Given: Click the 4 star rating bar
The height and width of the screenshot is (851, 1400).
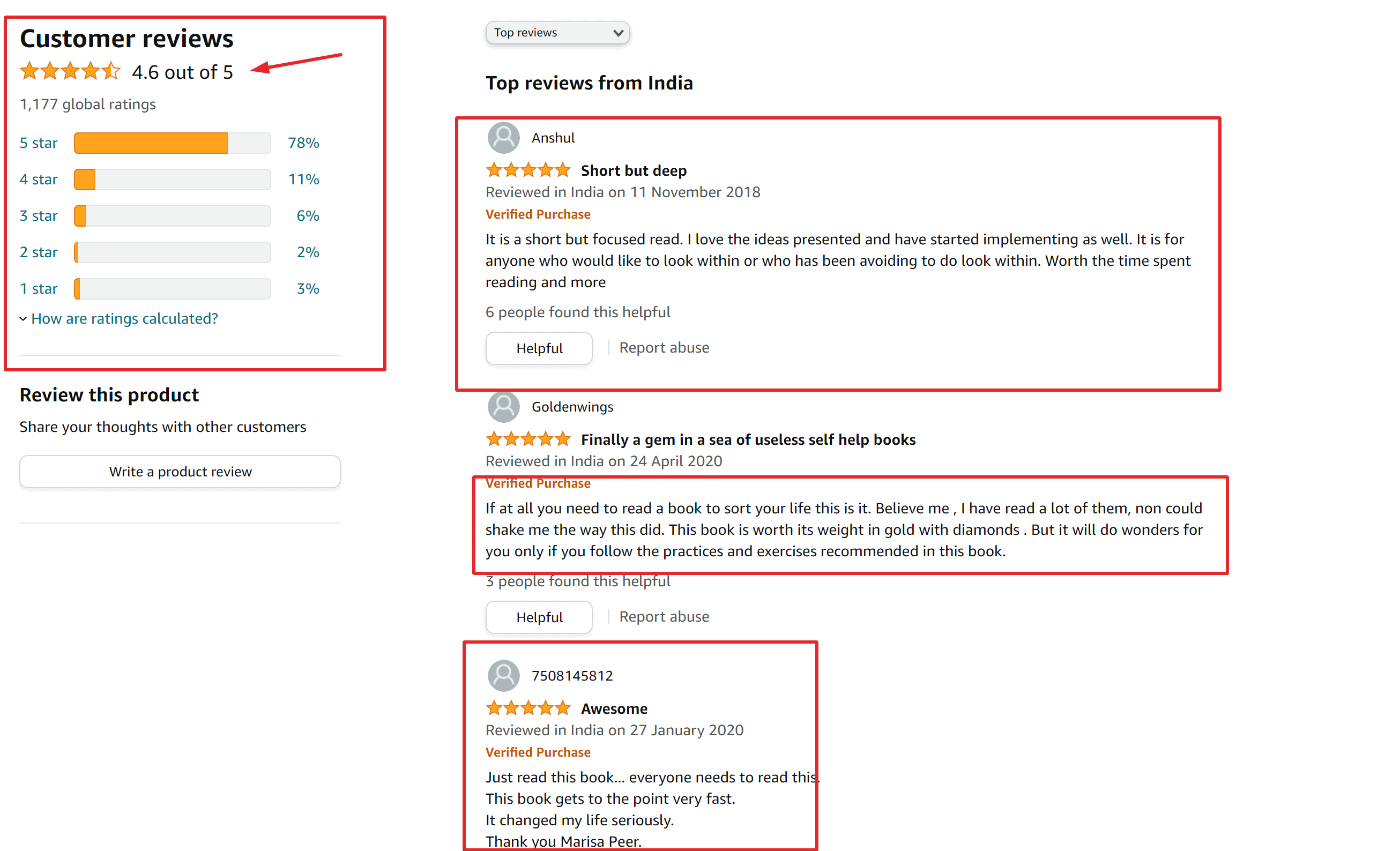Looking at the screenshot, I should tap(172, 180).
